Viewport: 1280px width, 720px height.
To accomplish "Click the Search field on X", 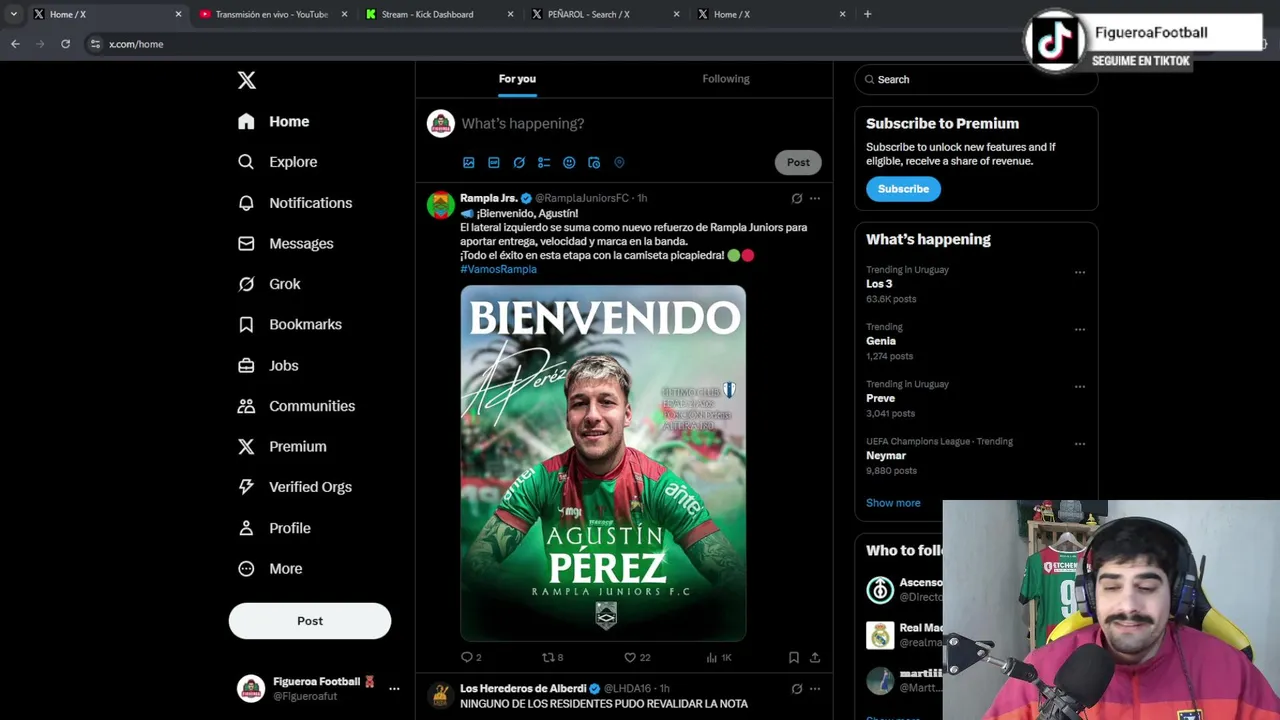I will point(976,79).
